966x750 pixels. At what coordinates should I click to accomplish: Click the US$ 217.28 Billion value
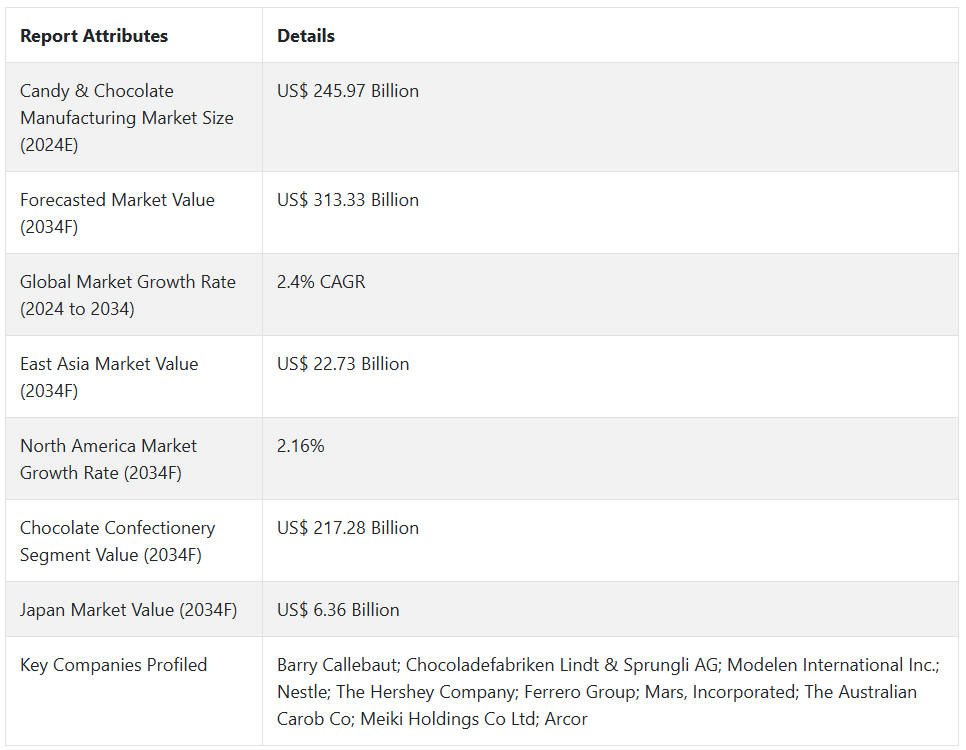click(348, 528)
